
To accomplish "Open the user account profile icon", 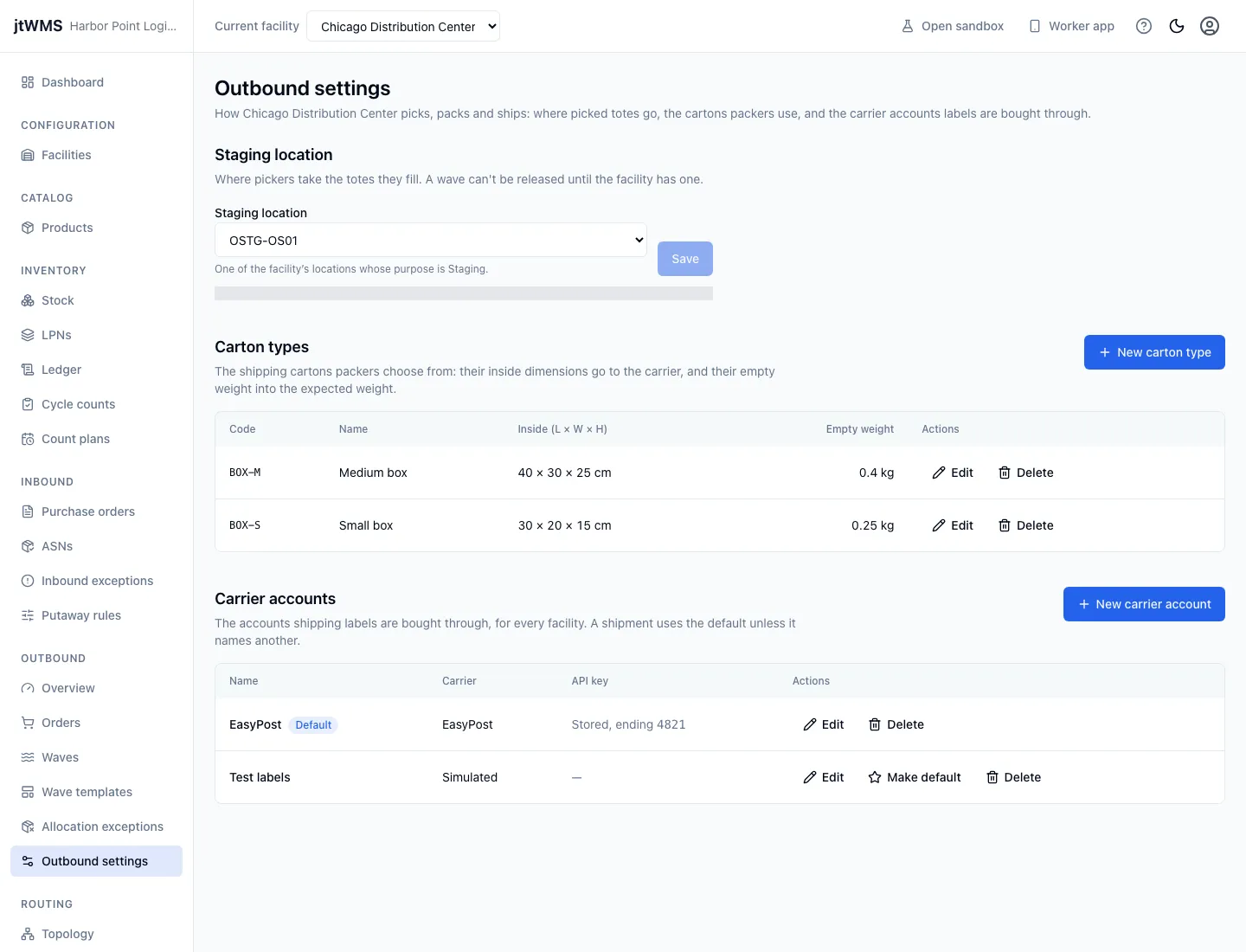I will pyautogui.click(x=1210, y=26).
